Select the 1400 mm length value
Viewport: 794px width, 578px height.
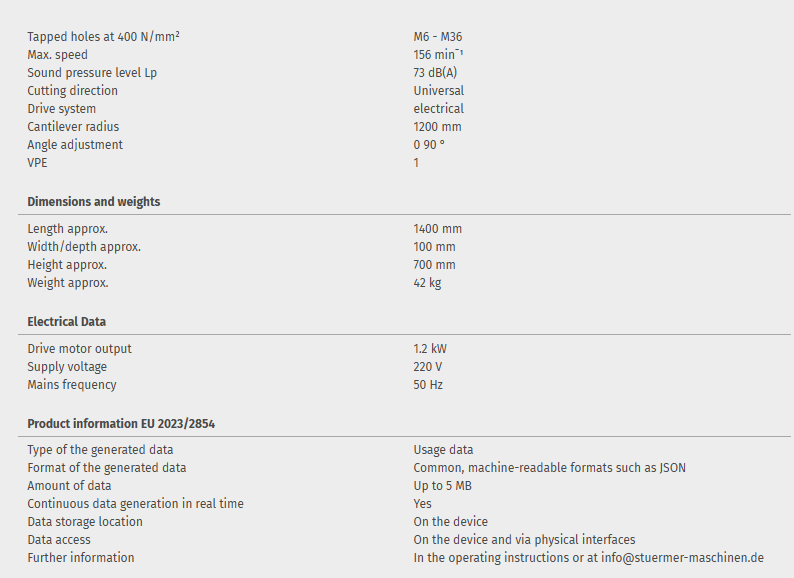(437, 229)
